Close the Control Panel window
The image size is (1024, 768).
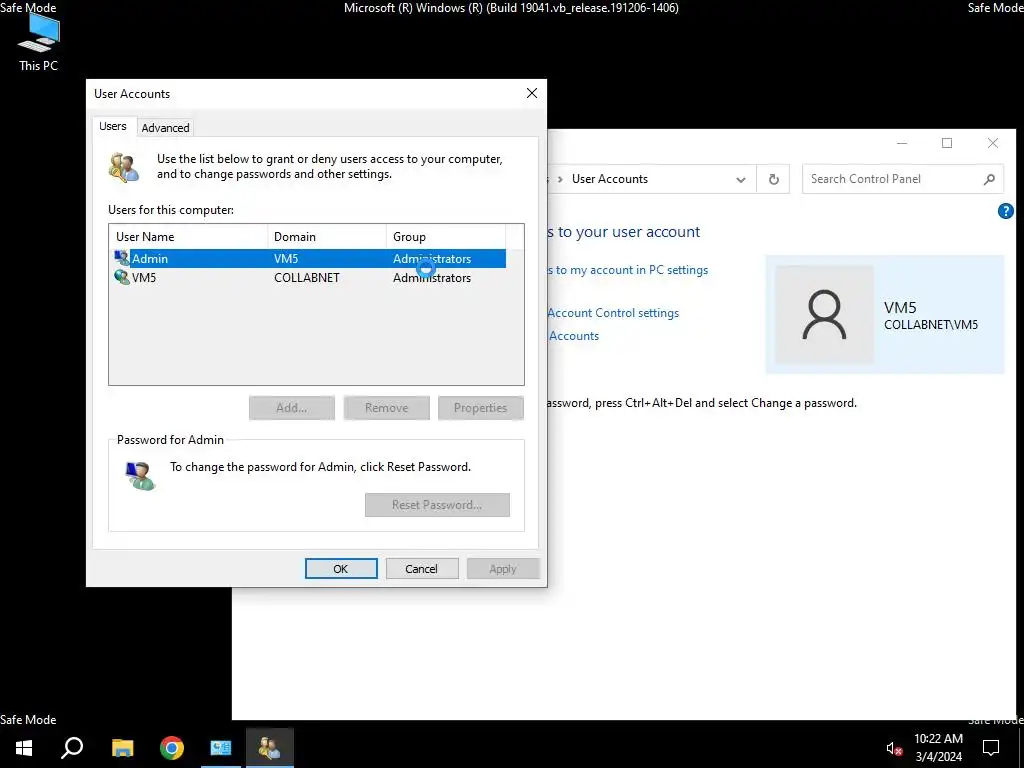click(993, 143)
